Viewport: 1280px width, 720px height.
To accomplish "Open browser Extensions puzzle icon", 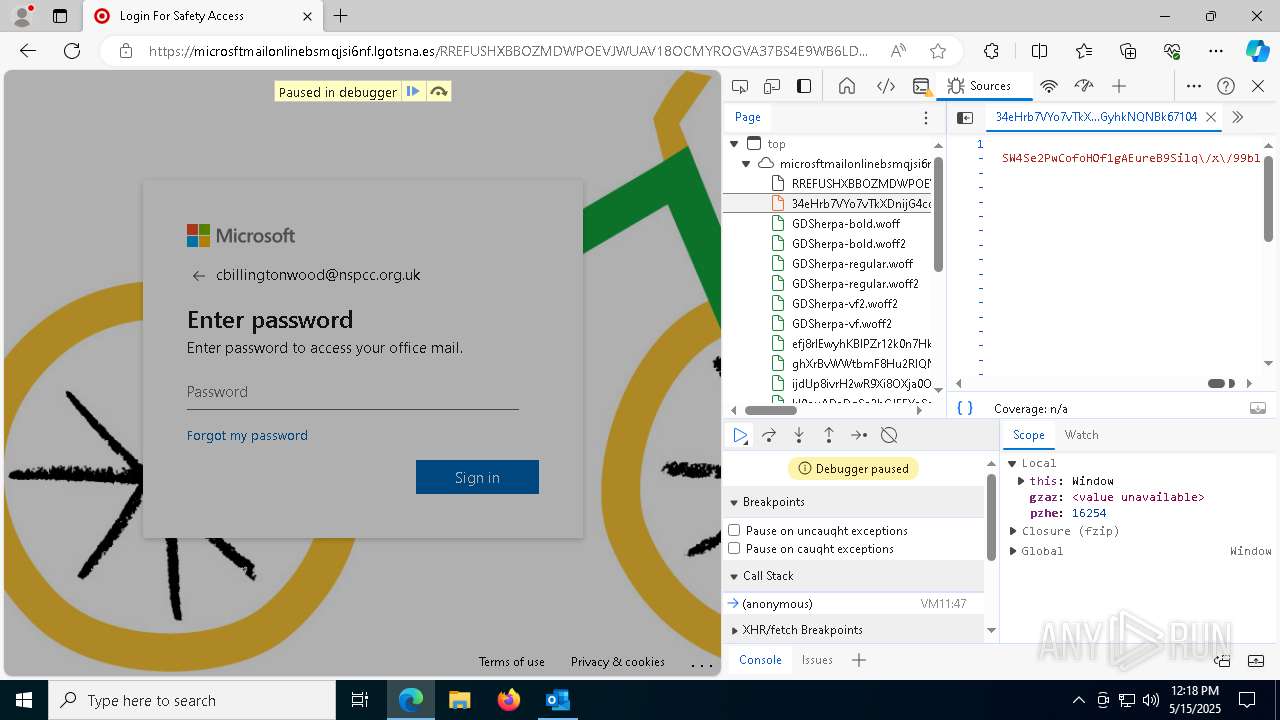I will (x=991, y=51).
